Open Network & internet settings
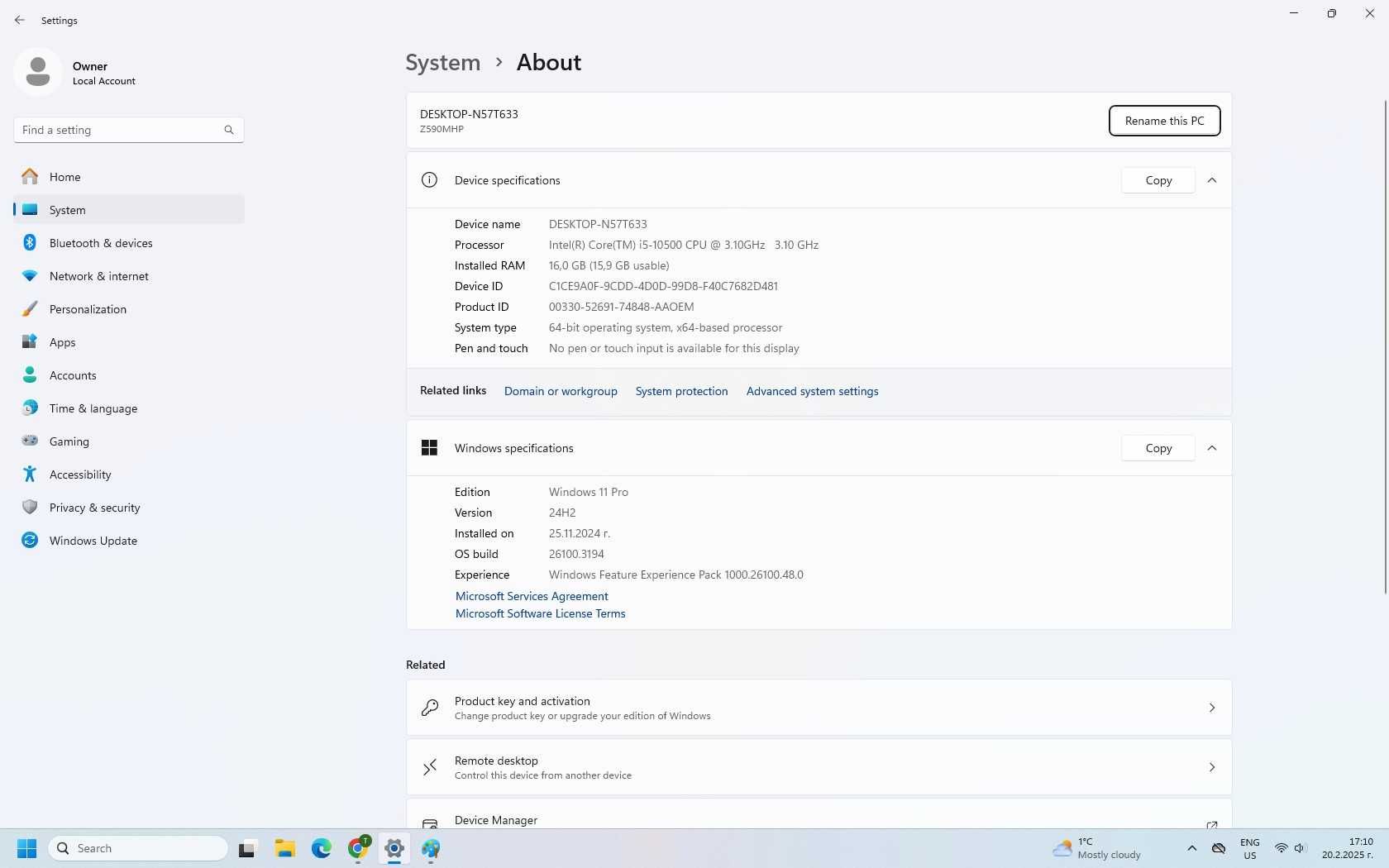Screen dimensions: 1389x868 click(x=129, y=276)
